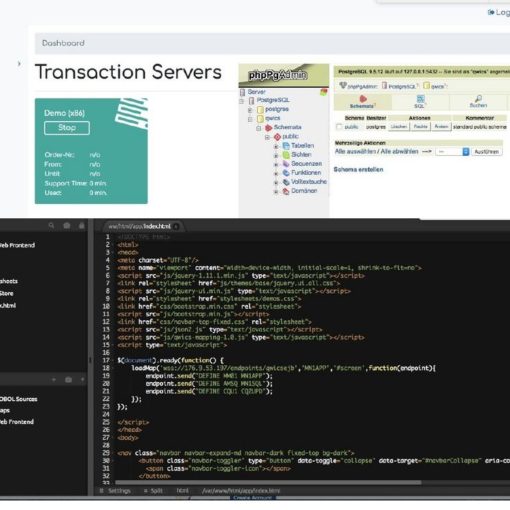Open the Schemata tab label in phpPgAdmin

click(x=362, y=106)
